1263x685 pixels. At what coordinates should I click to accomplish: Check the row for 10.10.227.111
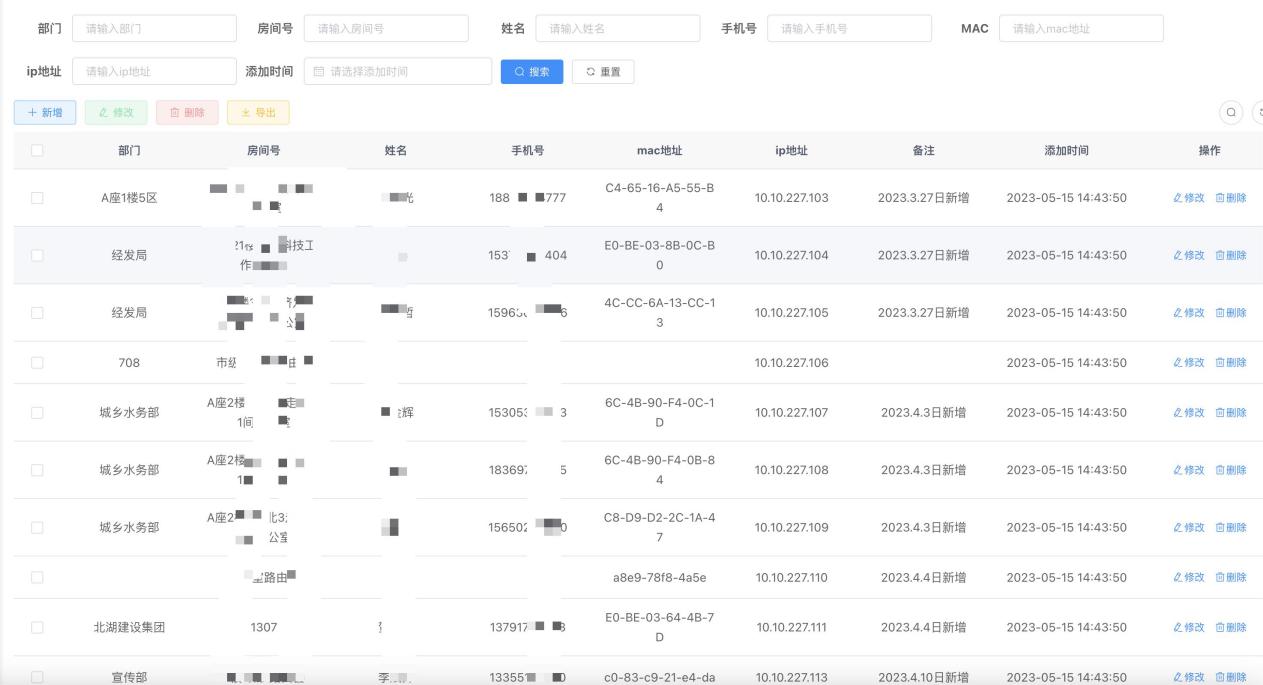(x=37, y=628)
